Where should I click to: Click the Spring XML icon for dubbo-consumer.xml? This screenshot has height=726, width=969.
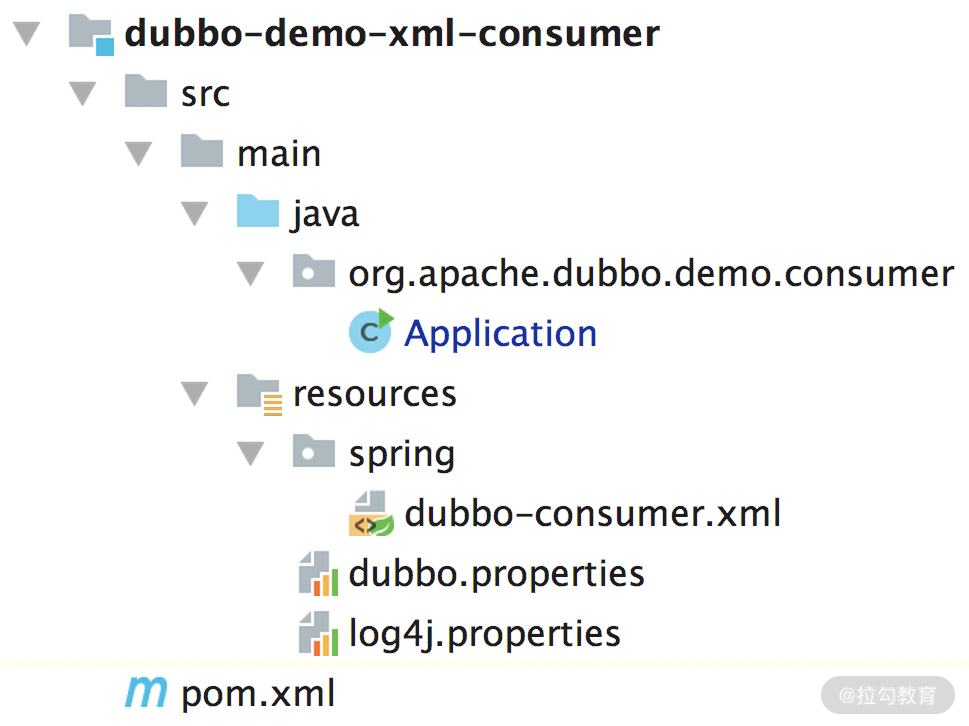370,514
